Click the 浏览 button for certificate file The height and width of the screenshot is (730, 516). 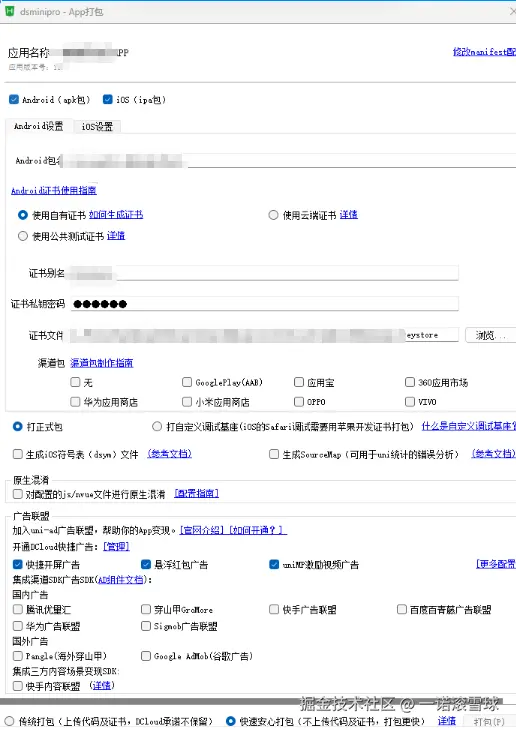pos(490,335)
